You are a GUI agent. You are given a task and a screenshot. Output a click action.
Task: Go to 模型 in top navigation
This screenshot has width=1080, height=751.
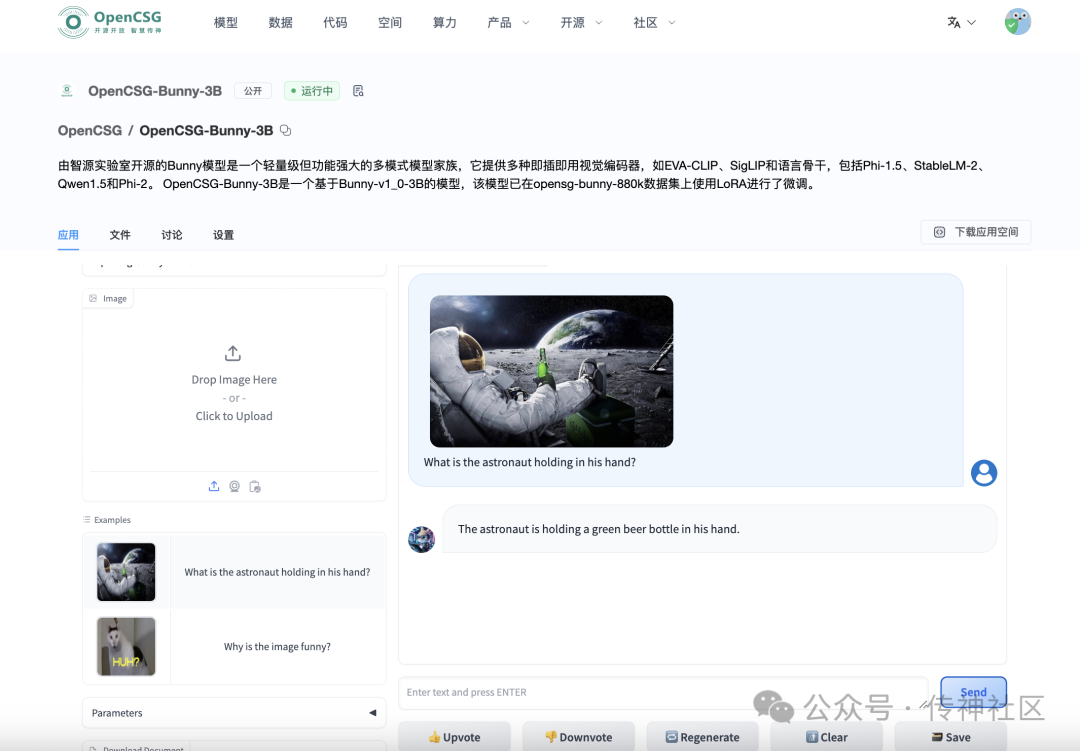226,23
